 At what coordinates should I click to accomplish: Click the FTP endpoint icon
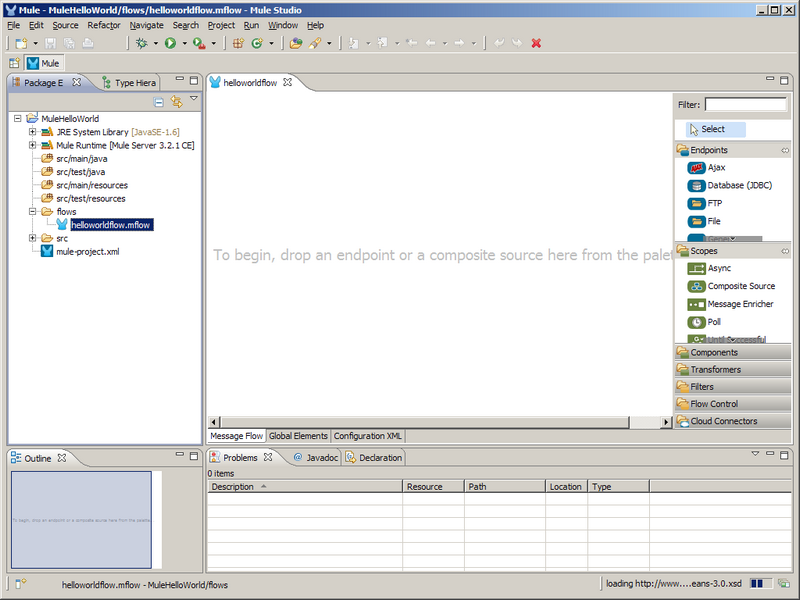pyautogui.click(x=696, y=203)
